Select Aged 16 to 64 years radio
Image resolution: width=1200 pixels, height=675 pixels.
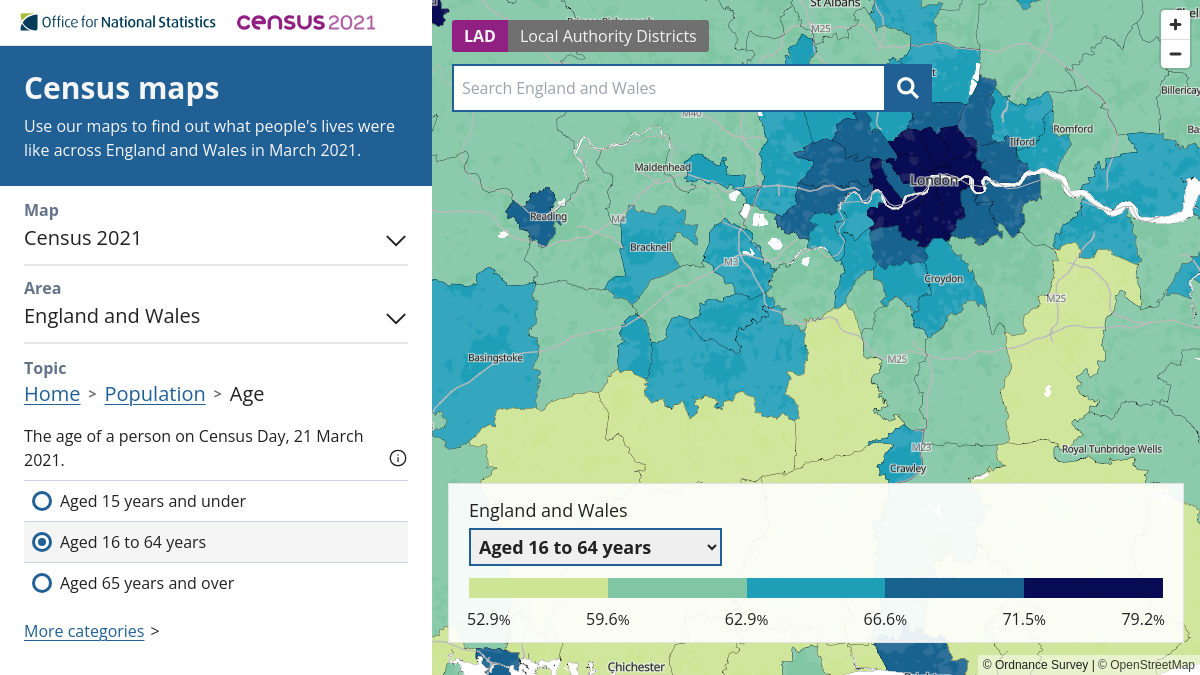(42, 542)
